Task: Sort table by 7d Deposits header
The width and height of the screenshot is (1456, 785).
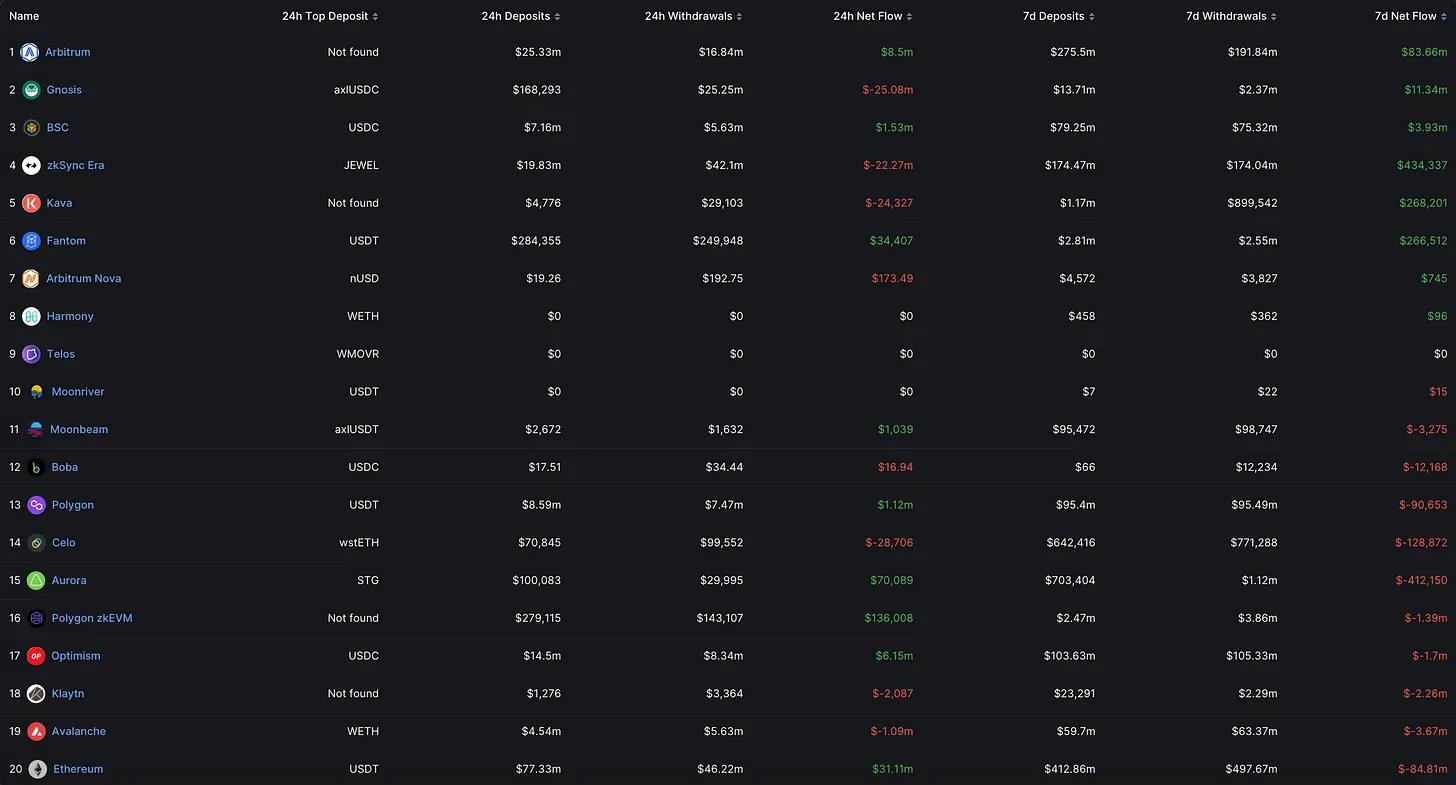Action: [x=1073, y=16]
